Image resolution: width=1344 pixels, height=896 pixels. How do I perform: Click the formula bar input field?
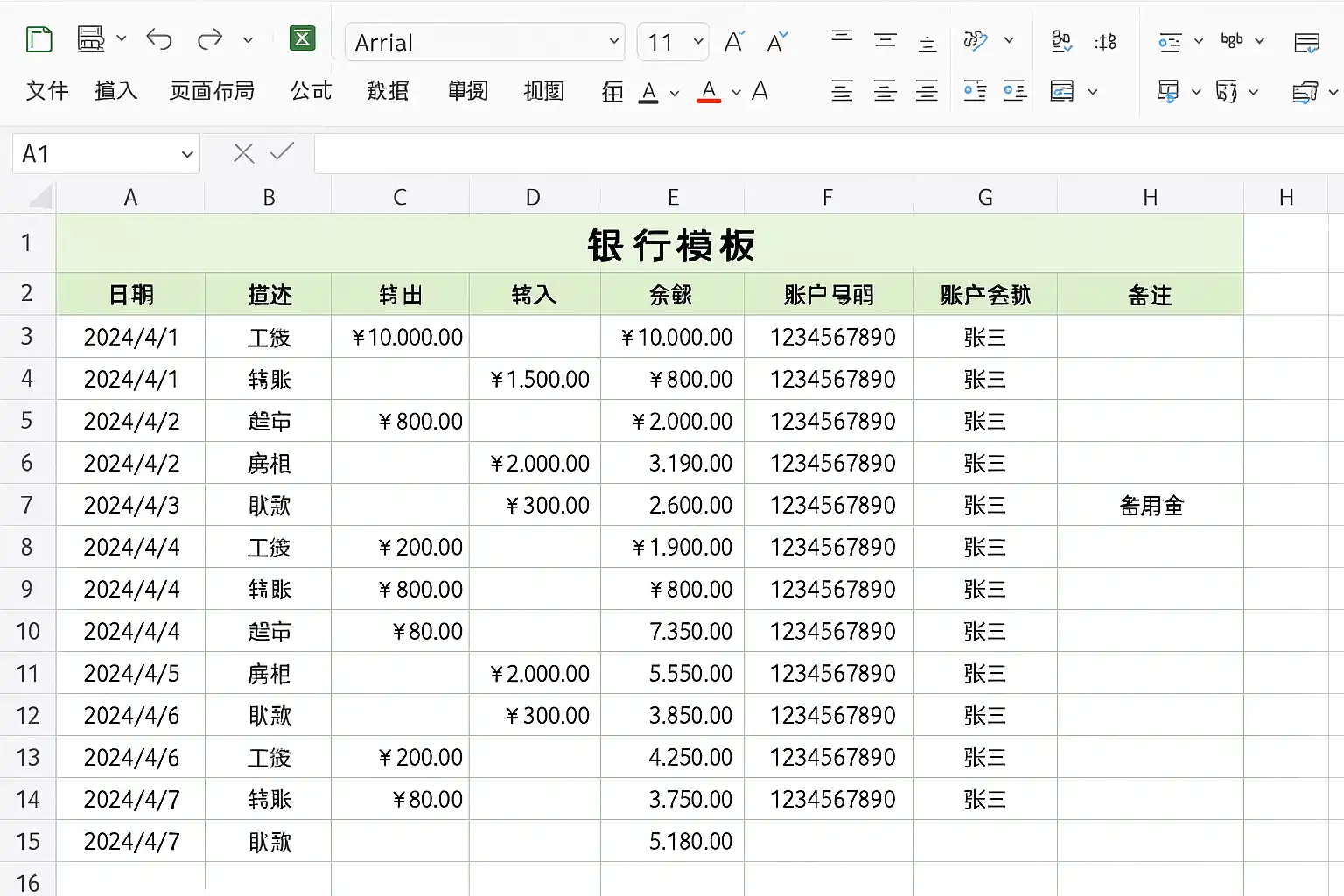tap(829, 154)
